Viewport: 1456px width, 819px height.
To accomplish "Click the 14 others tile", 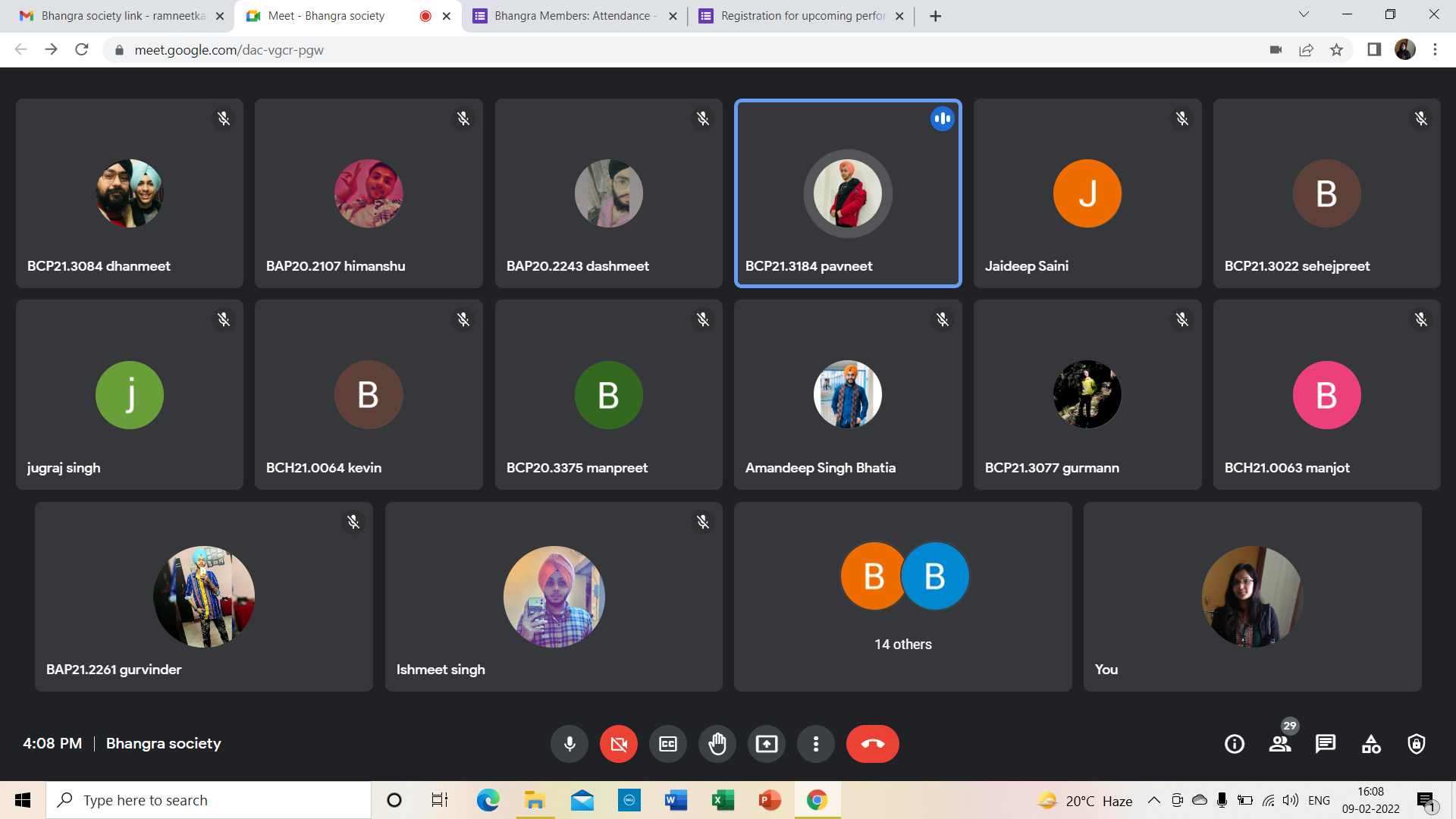I will click(x=902, y=596).
